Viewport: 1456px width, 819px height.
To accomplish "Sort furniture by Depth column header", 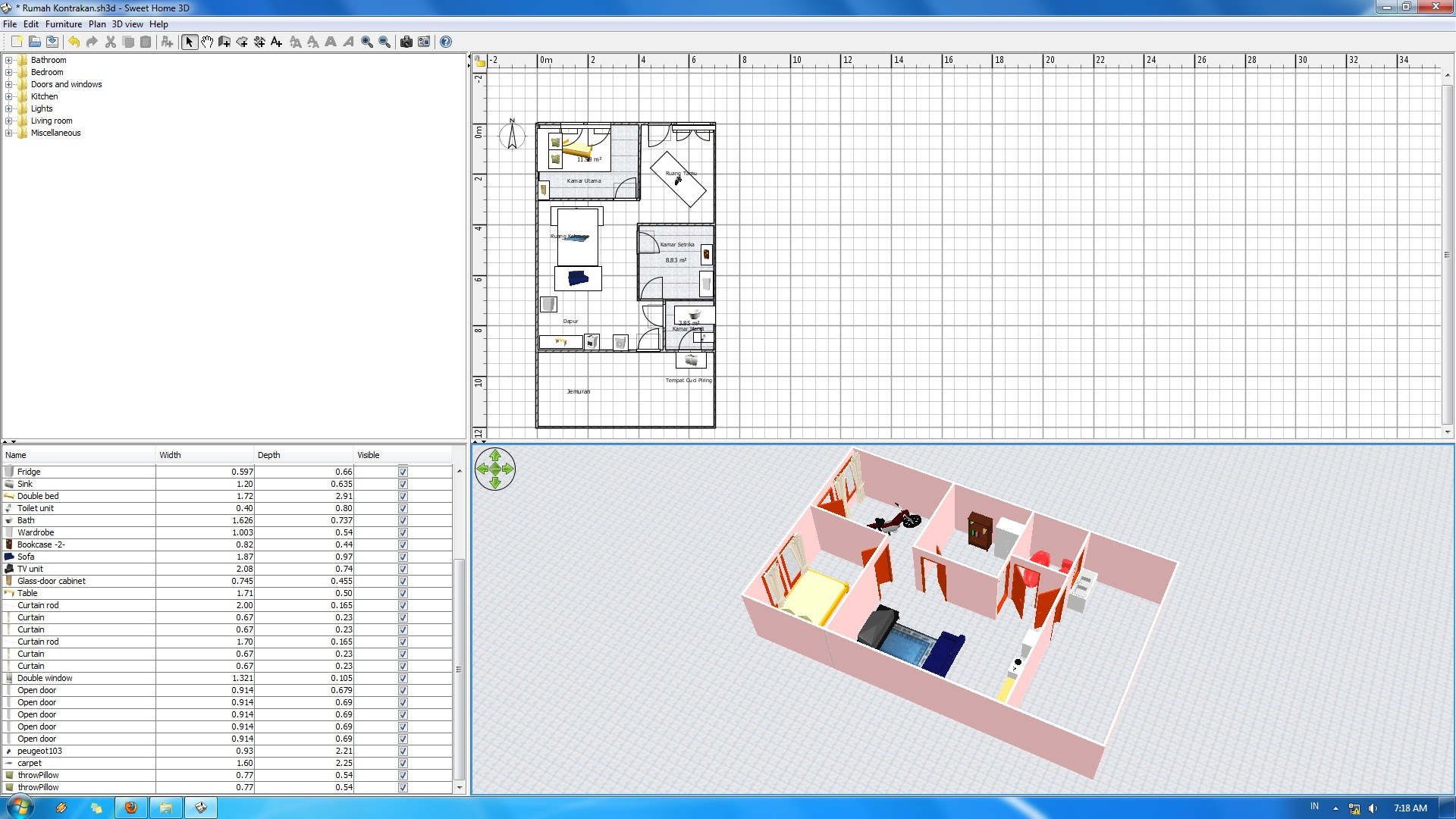I will tap(303, 455).
